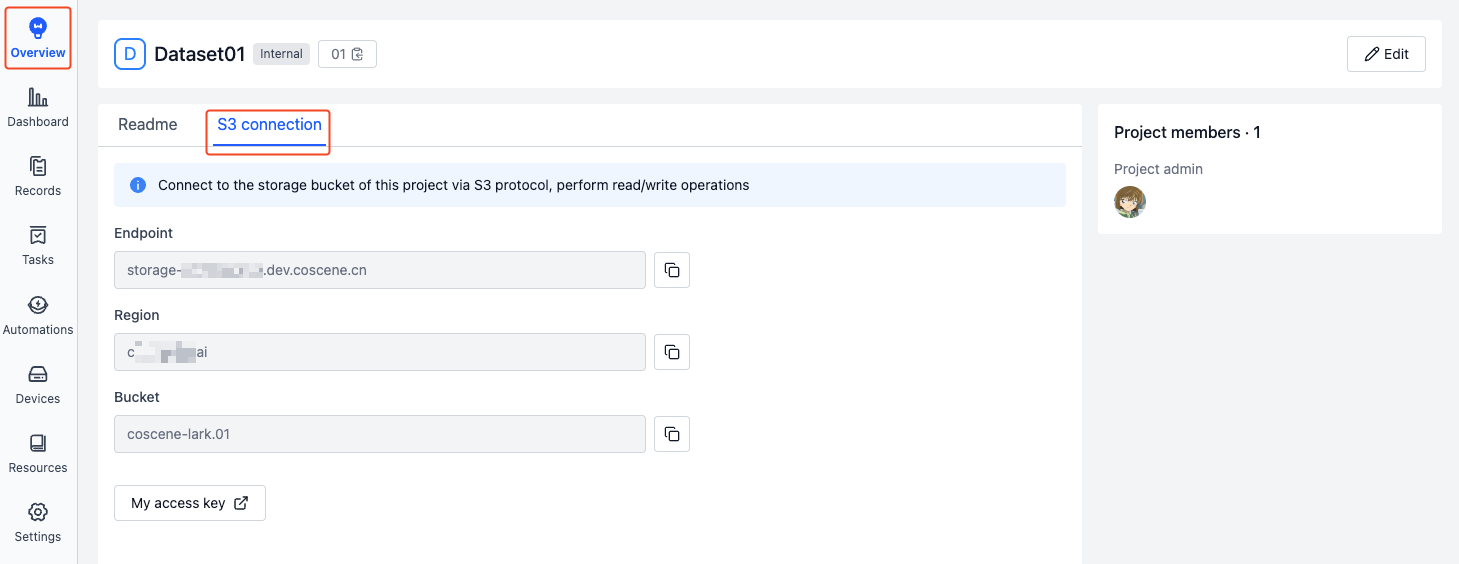Copy project ID 01 badge
1459x564 pixels.
347,54
